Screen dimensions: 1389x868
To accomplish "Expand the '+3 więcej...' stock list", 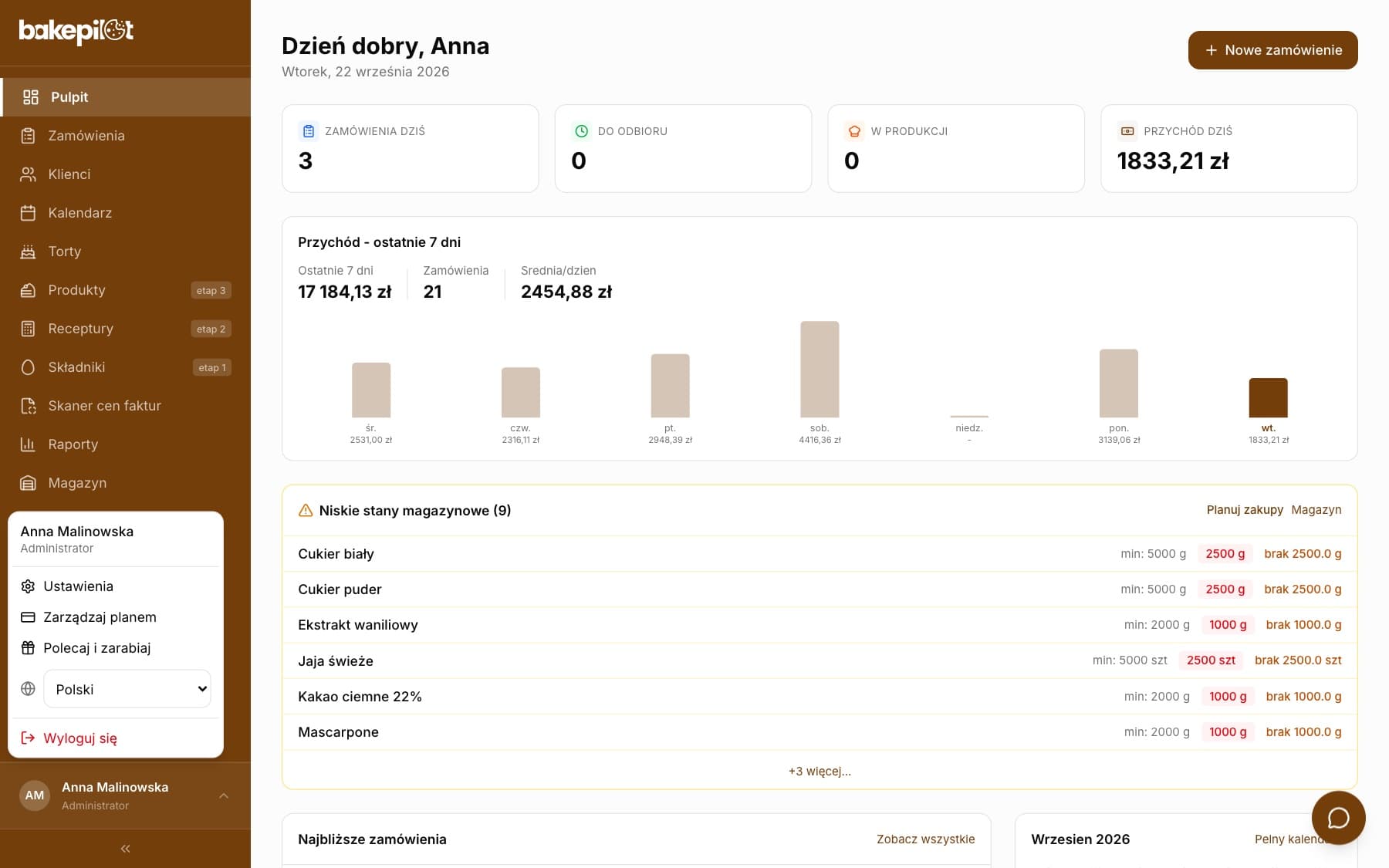I will [820, 771].
